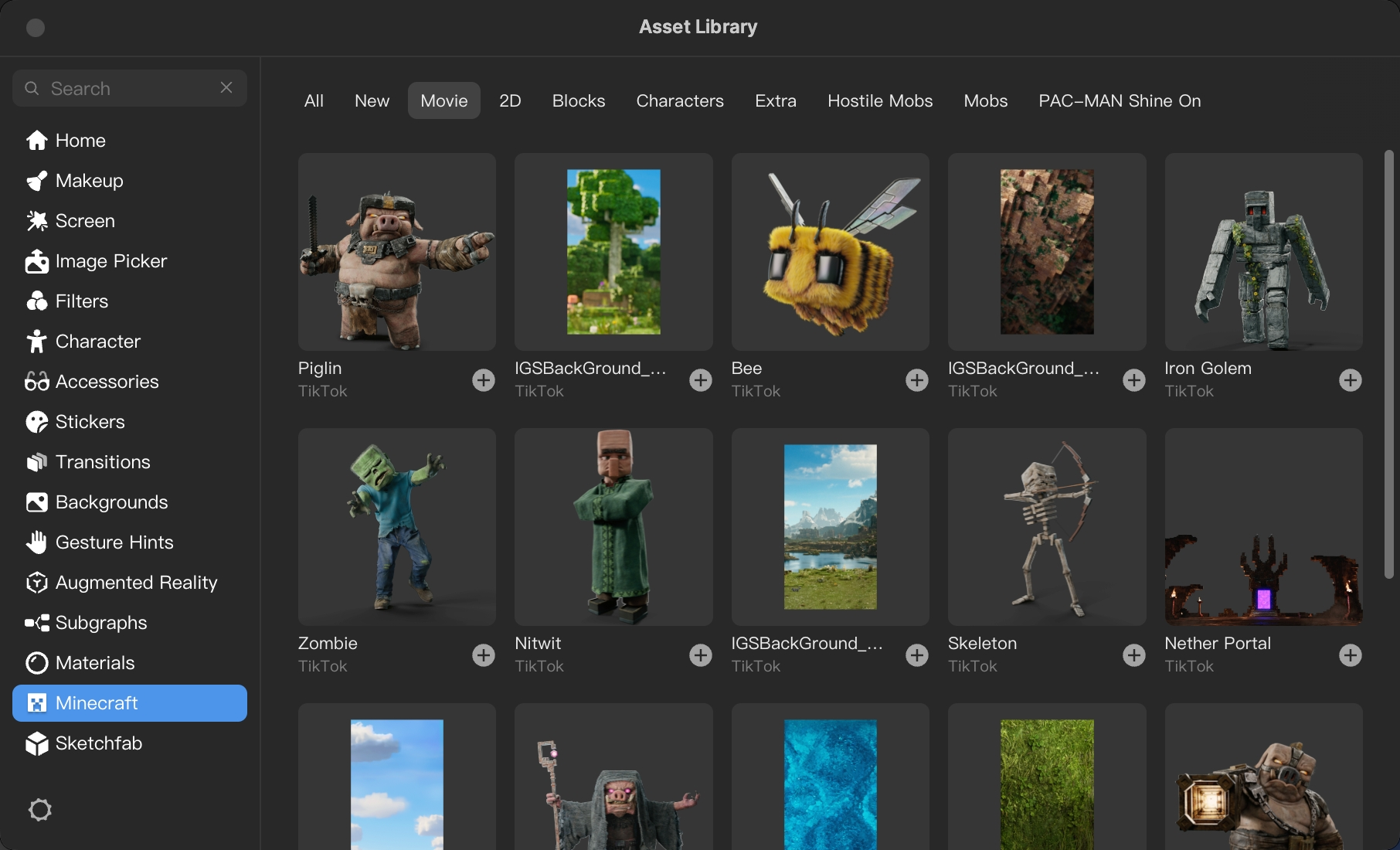This screenshot has width=1400, height=850.
Task: Add Nether Portal using its plus icon
Action: click(1350, 655)
